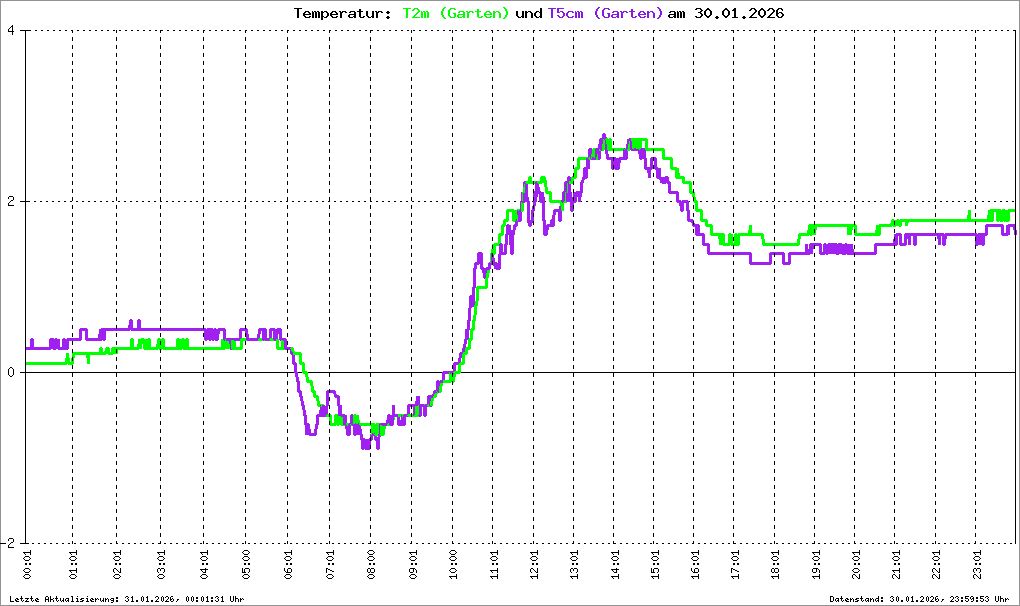Select the 03:01 time axis label
Screen dimensions: 1020x606
162,565
